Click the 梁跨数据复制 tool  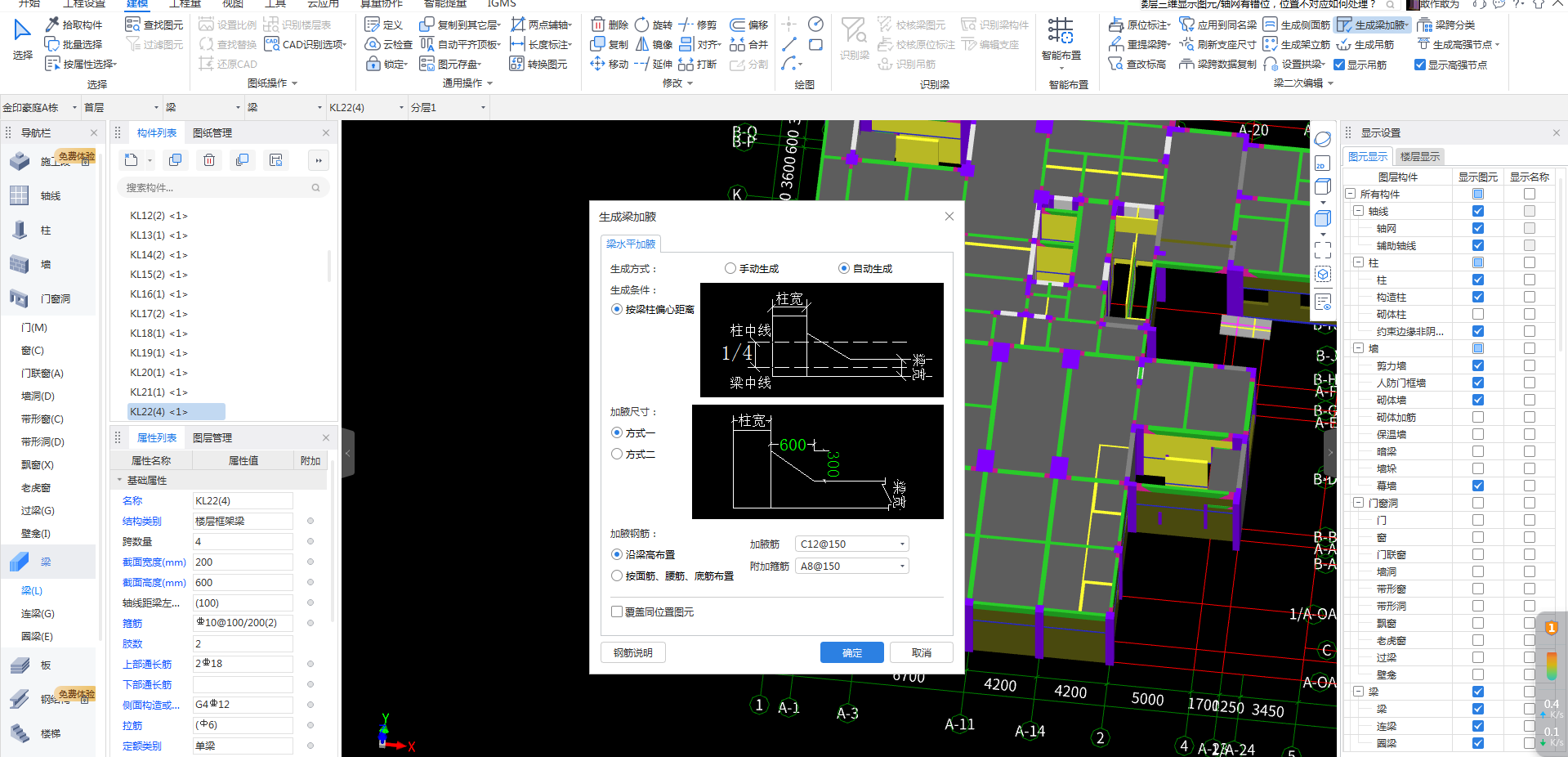tap(1217, 64)
